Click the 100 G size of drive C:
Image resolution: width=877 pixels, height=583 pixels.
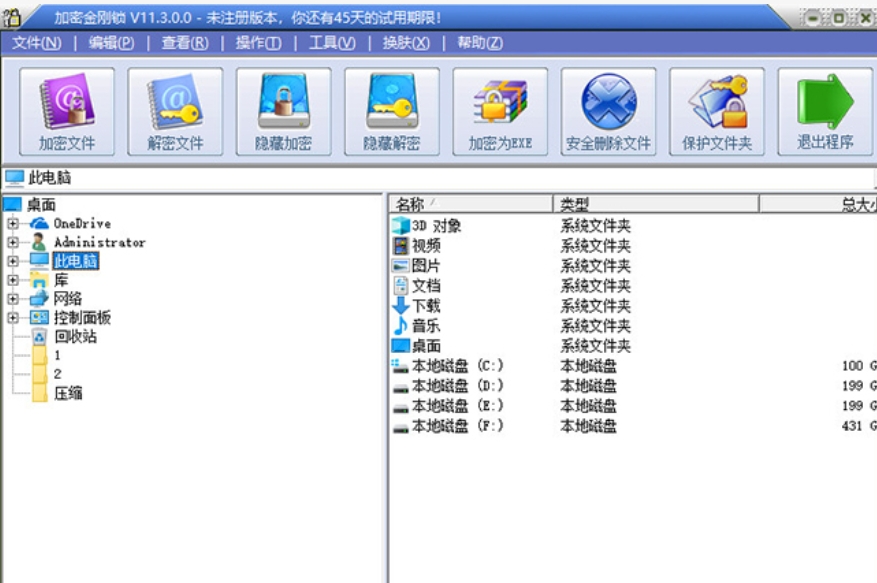click(859, 366)
